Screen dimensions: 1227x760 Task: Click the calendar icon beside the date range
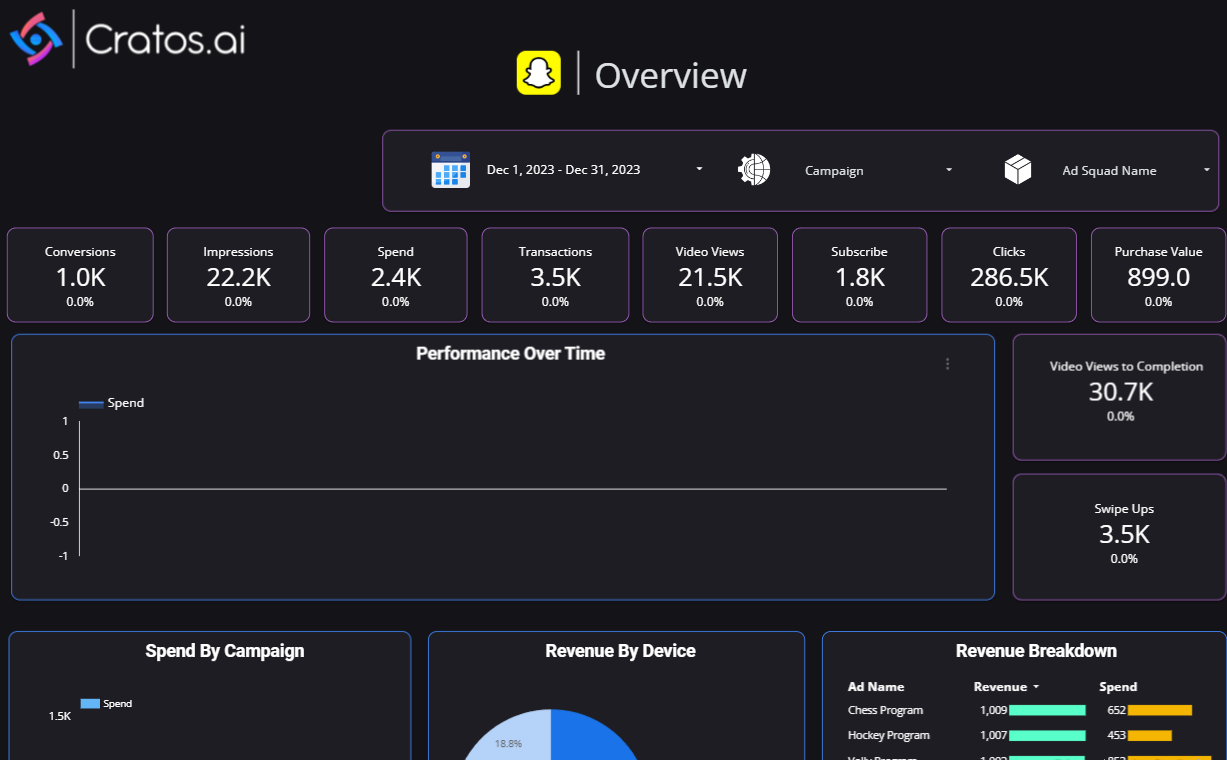tap(450, 170)
